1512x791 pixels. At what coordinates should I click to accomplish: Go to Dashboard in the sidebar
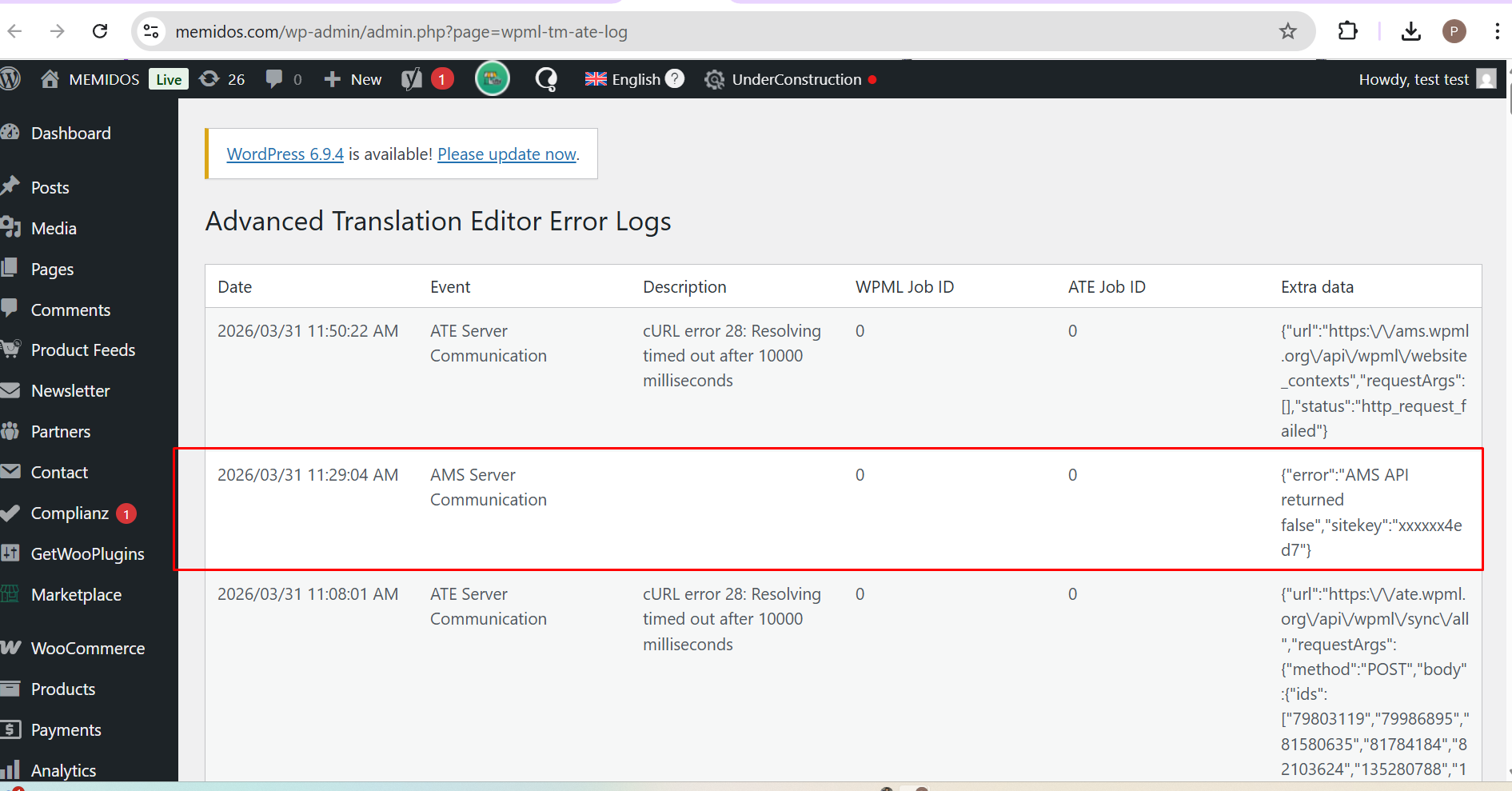click(70, 134)
